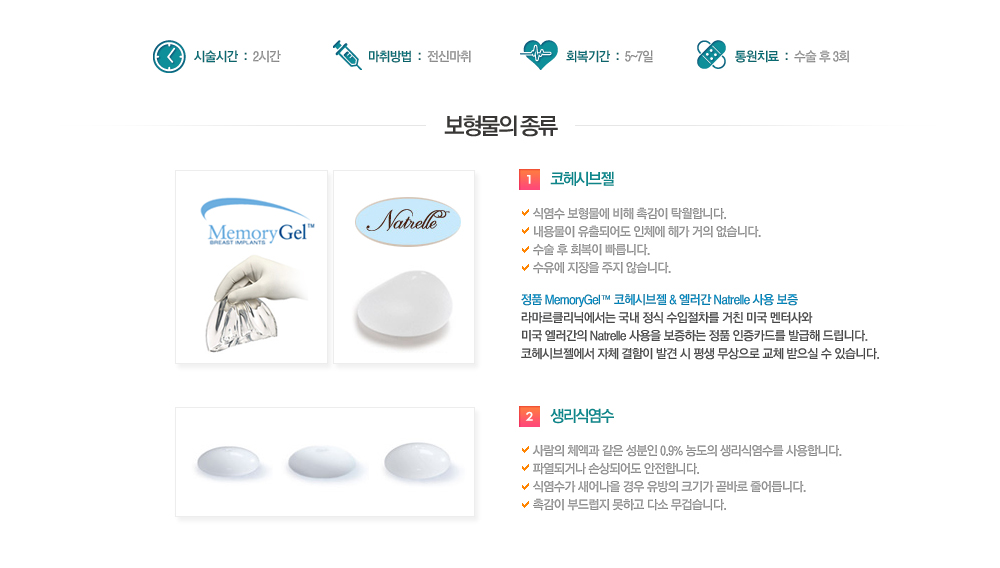Click the middle saline implant image
1000x568 pixels.
pyautogui.click(x=322, y=462)
